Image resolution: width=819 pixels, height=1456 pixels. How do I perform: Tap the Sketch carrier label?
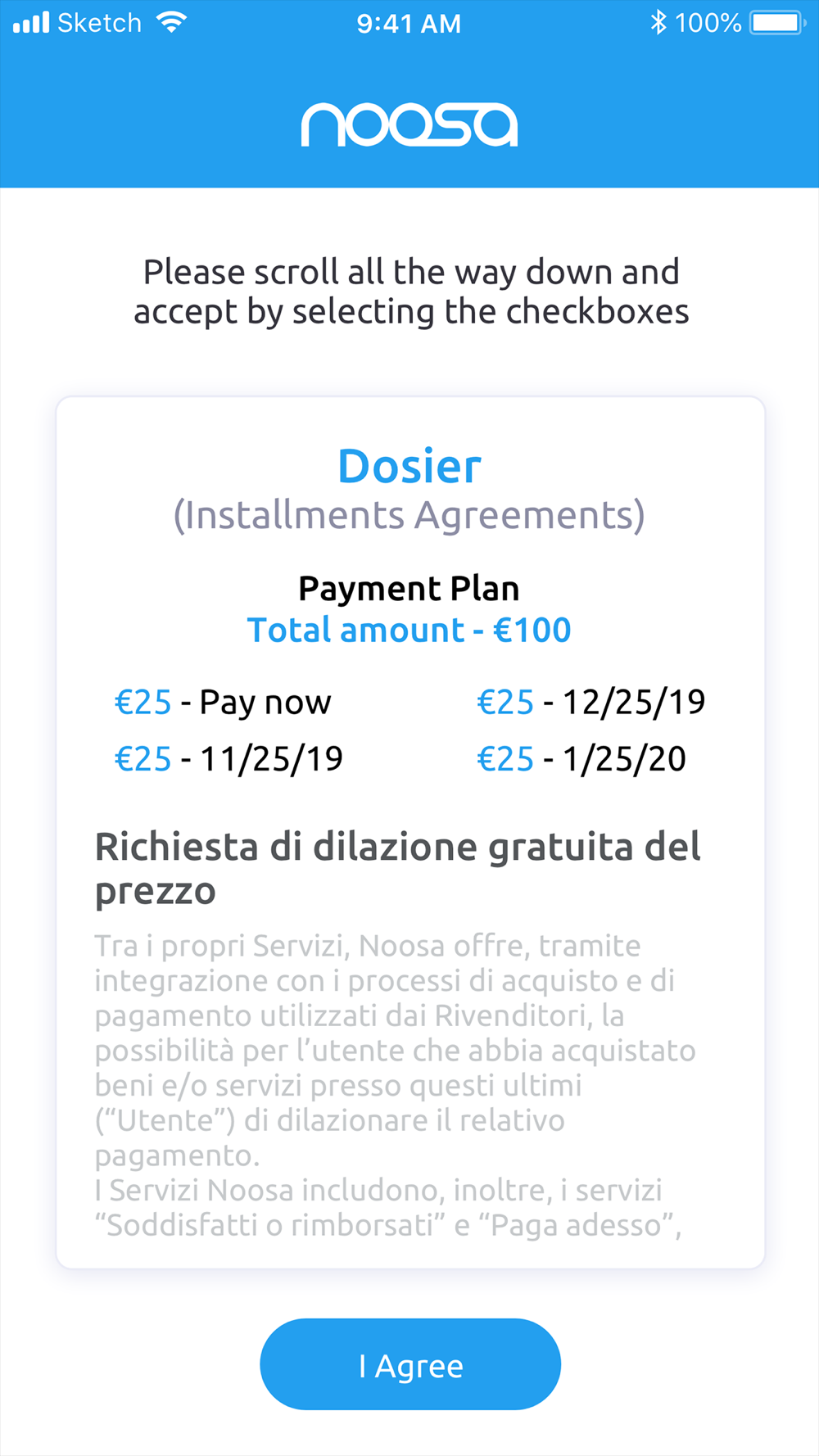coord(99,22)
